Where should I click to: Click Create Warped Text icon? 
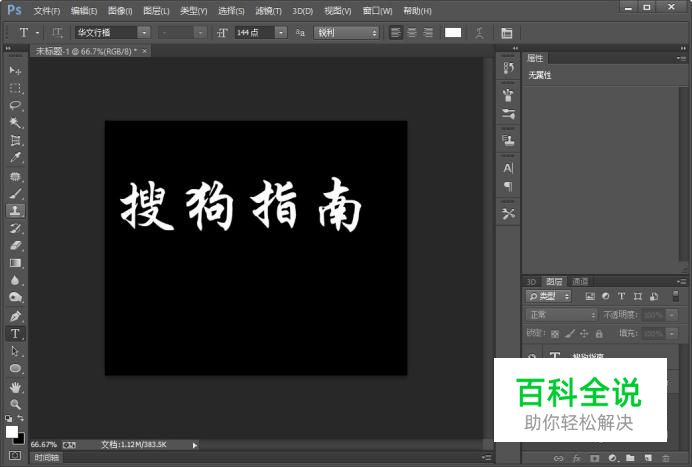[480, 33]
